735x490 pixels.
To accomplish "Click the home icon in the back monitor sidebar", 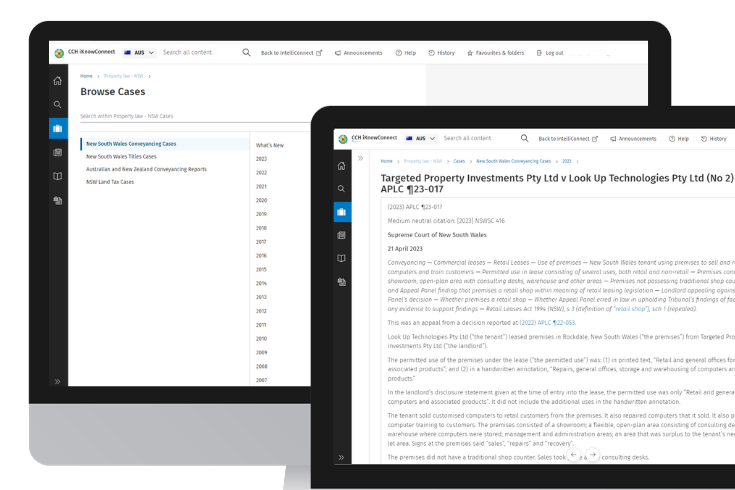I will tap(58, 81).
